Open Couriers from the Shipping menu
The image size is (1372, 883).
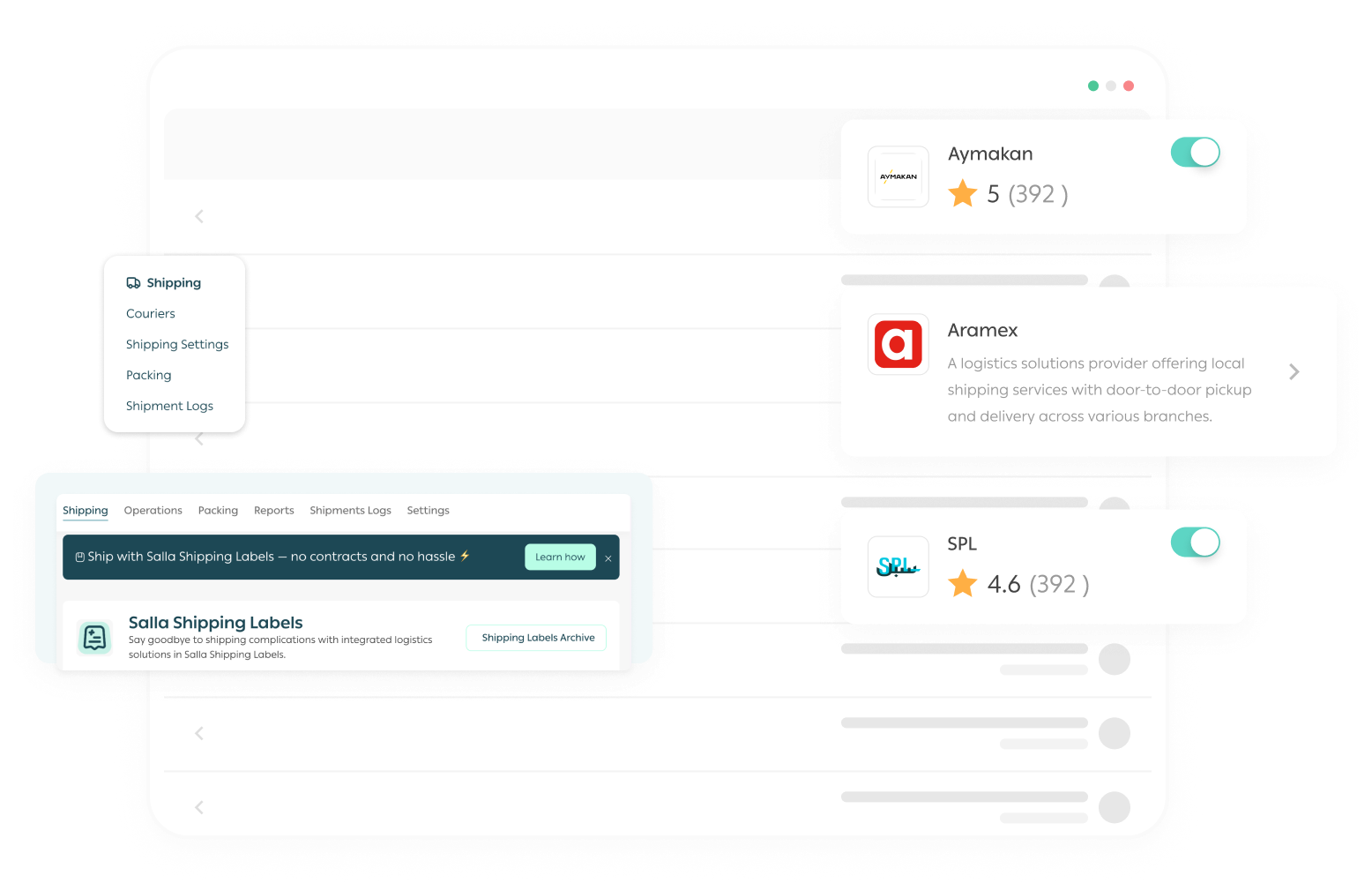tap(151, 314)
